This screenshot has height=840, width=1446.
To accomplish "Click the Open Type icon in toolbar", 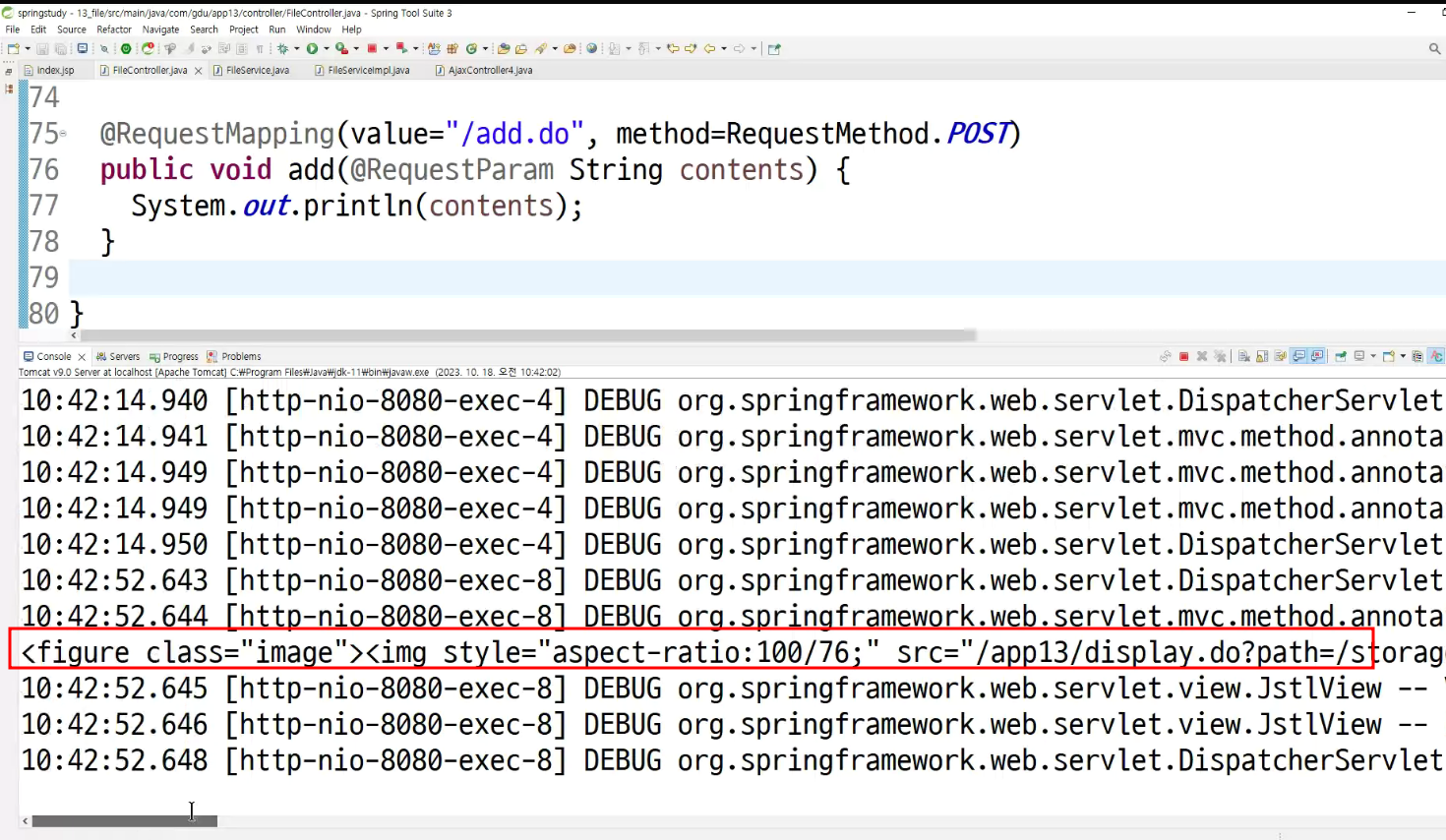I will click(504, 48).
